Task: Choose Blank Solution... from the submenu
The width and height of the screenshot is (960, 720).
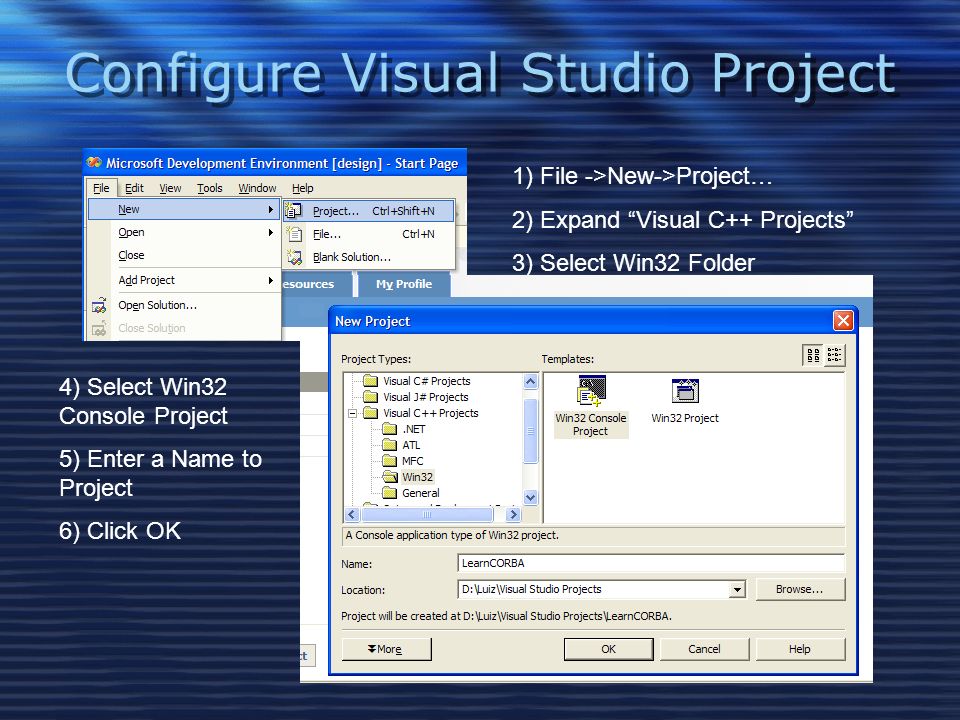Action: [369, 257]
